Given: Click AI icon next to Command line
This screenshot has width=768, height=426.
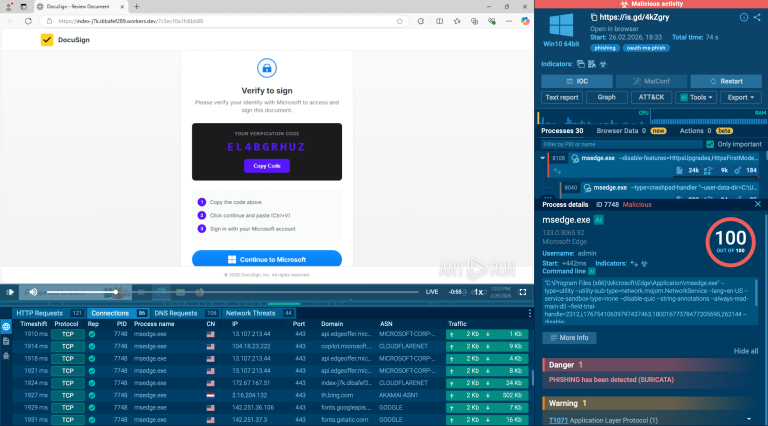Looking at the screenshot, I should (592, 271).
